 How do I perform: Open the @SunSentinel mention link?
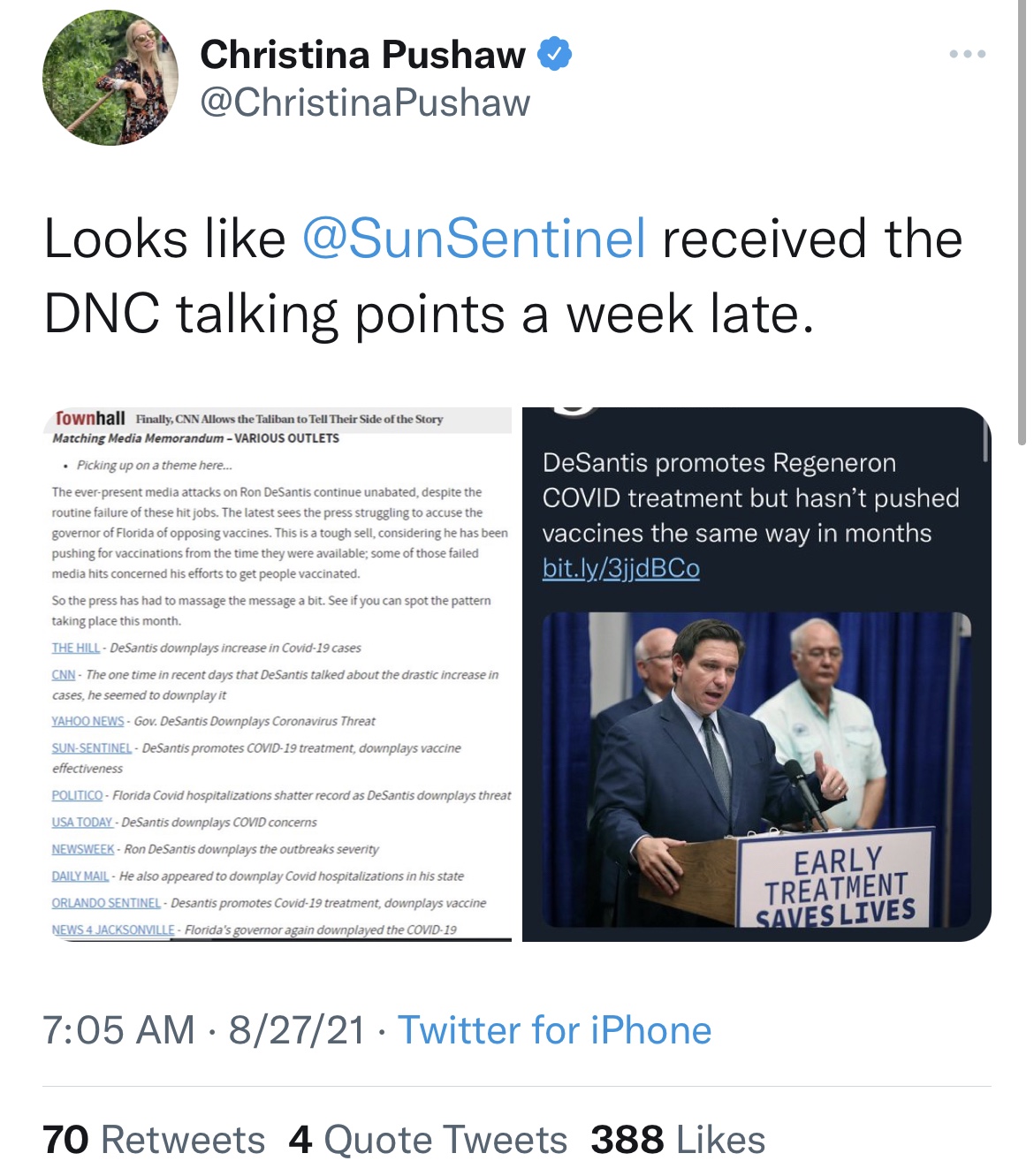(x=475, y=239)
